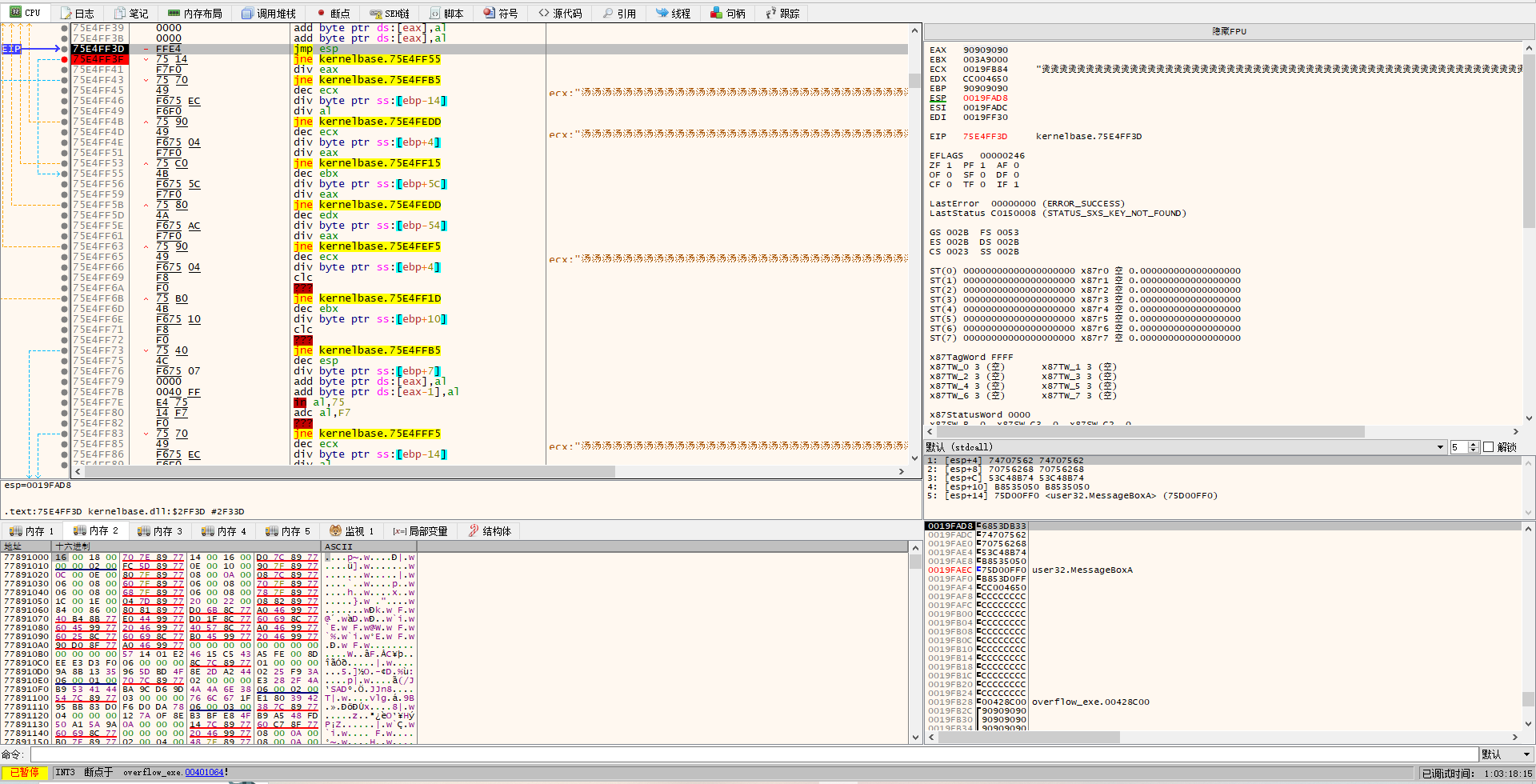
Task: Open the 句柄 handles tab
Action: pyautogui.click(x=728, y=14)
